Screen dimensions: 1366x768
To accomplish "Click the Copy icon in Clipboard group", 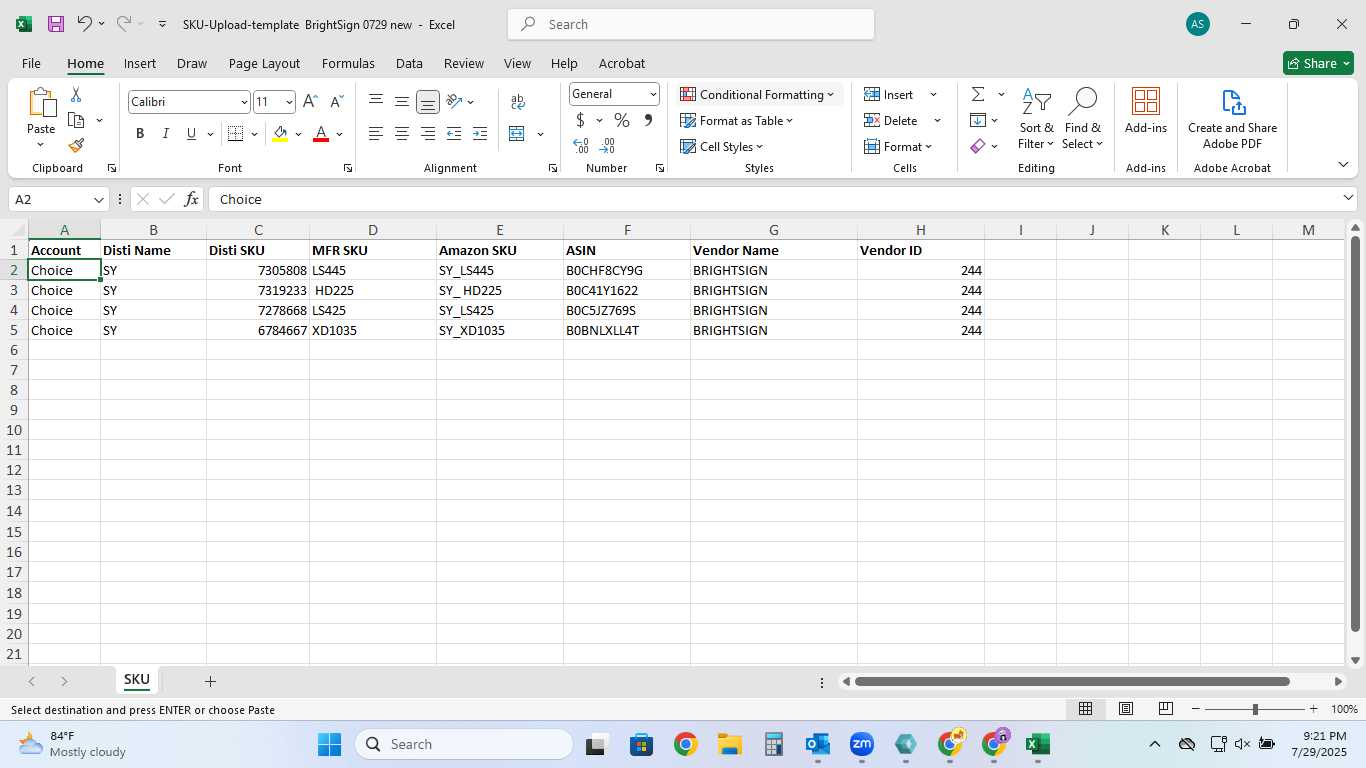I will click(x=76, y=120).
